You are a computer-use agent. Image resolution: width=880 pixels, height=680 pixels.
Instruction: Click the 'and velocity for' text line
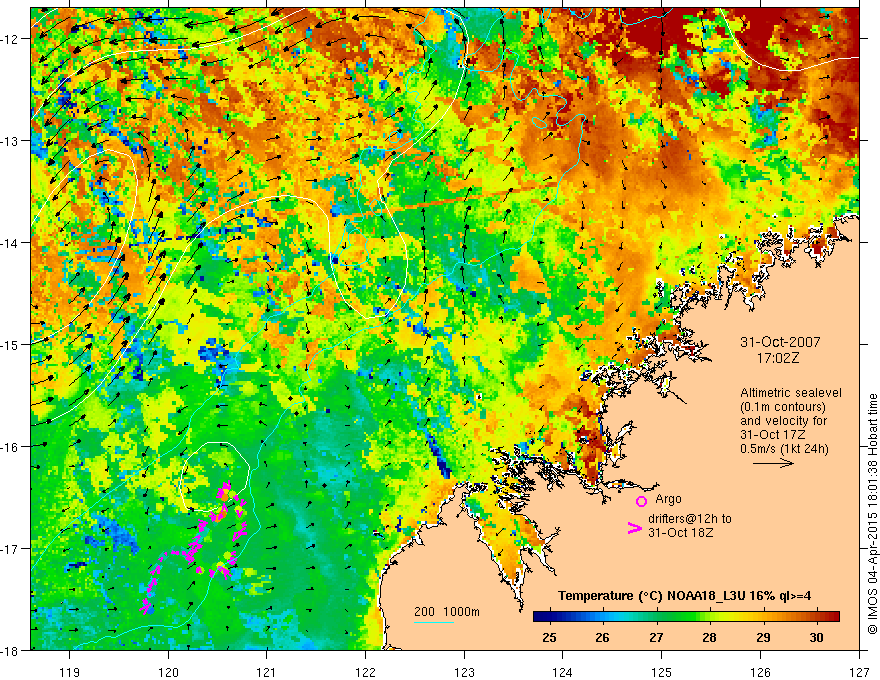783,421
